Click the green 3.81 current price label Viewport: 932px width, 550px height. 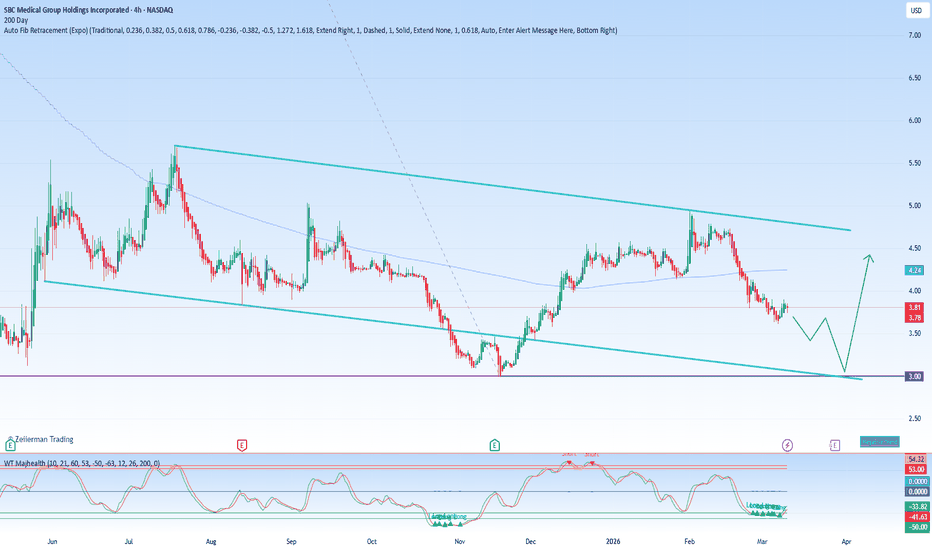(915, 308)
